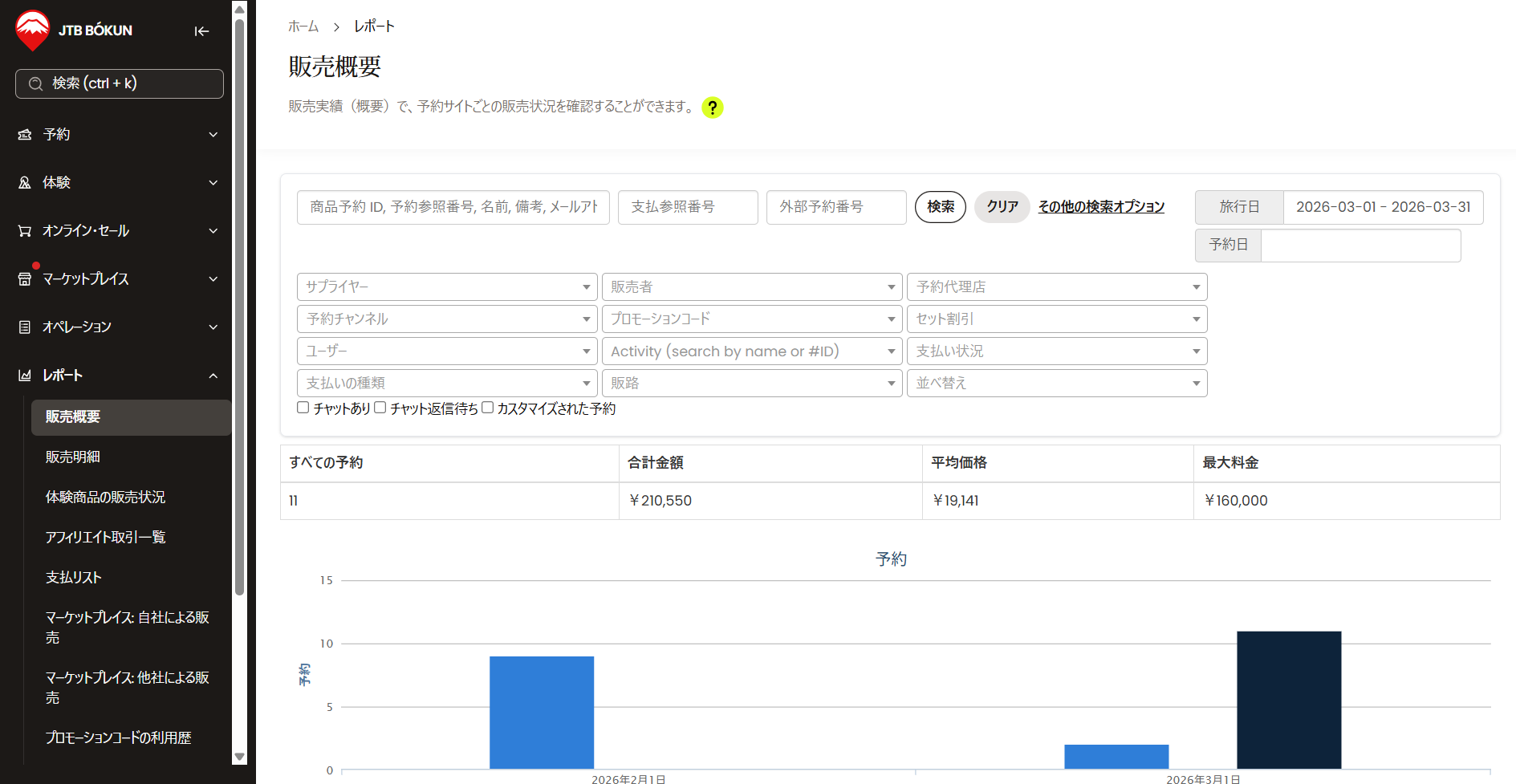Open その他の検索オプション link
Viewport: 1516px width, 784px height.
pos(1101,207)
